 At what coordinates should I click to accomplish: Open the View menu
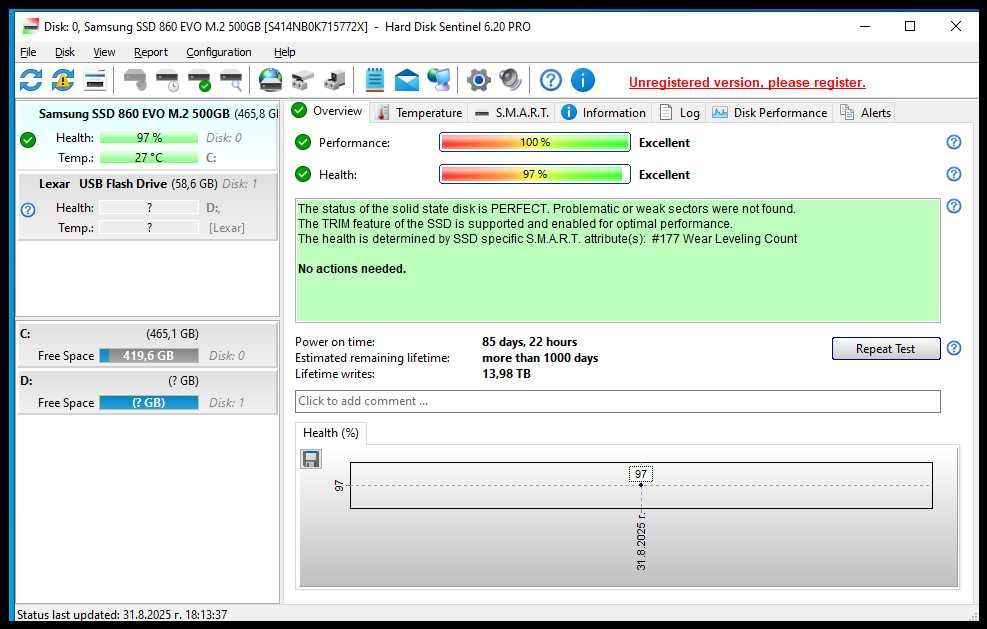(x=104, y=52)
